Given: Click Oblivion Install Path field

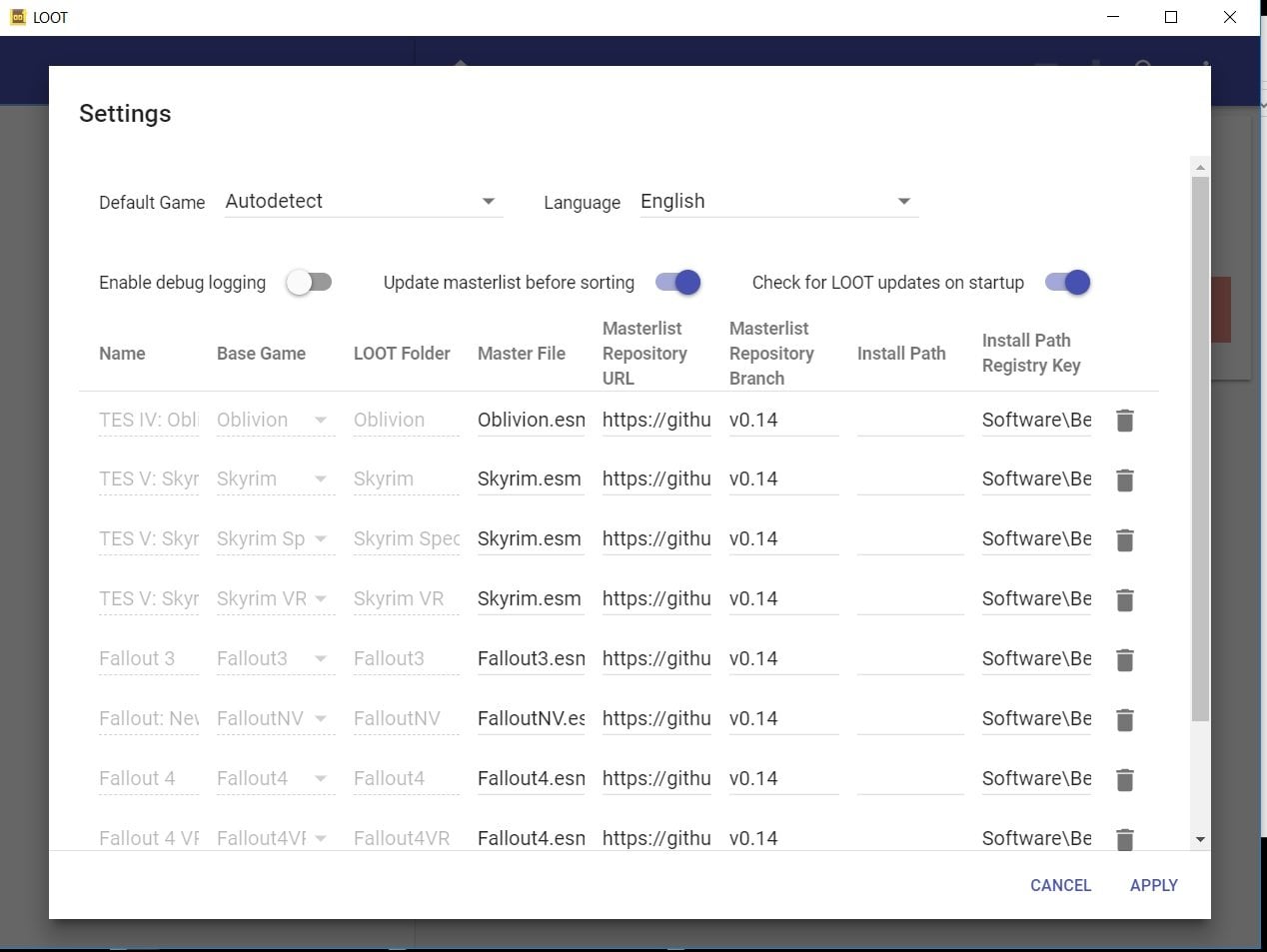Looking at the screenshot, I should pyautogui.click(x=910, y=420).
